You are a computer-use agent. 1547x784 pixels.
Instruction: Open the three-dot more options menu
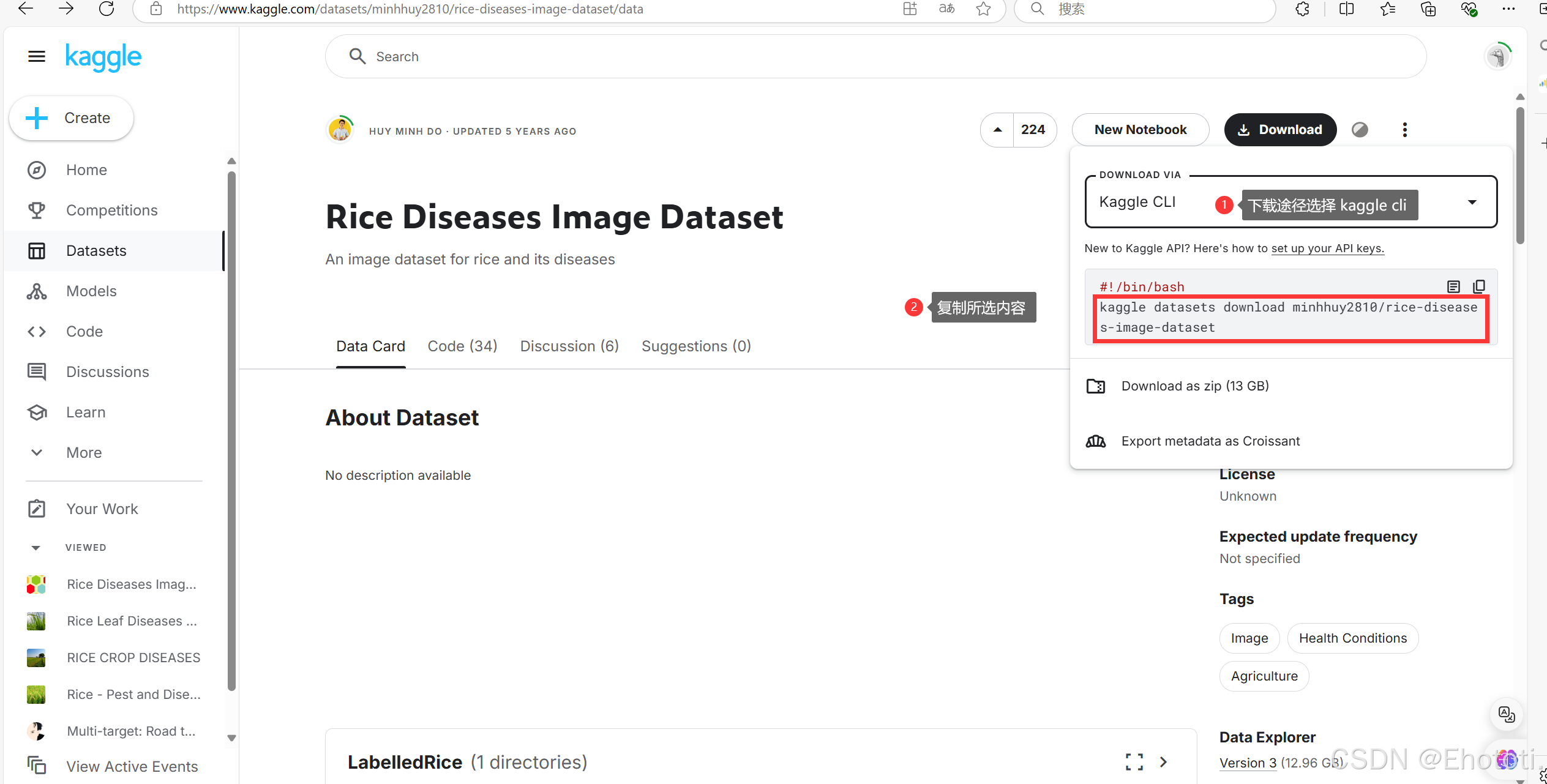pos(1405,130)
